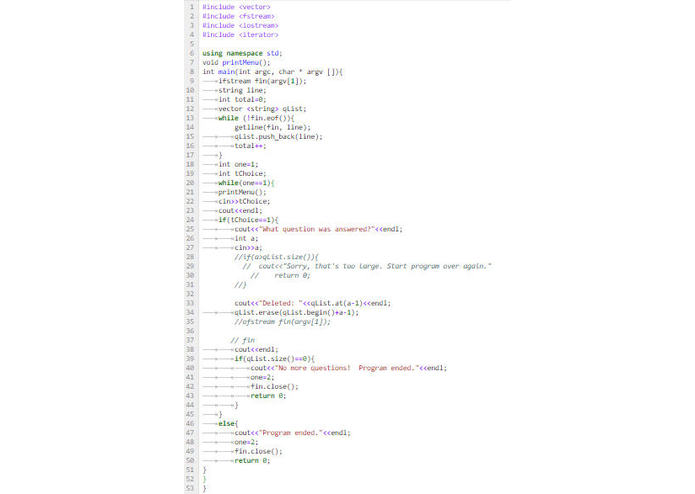Image resolution: width=695 pixels, height=494 pixels.
Task: Click the 'return 0;' statement on line 50
Action: (252, 461)
